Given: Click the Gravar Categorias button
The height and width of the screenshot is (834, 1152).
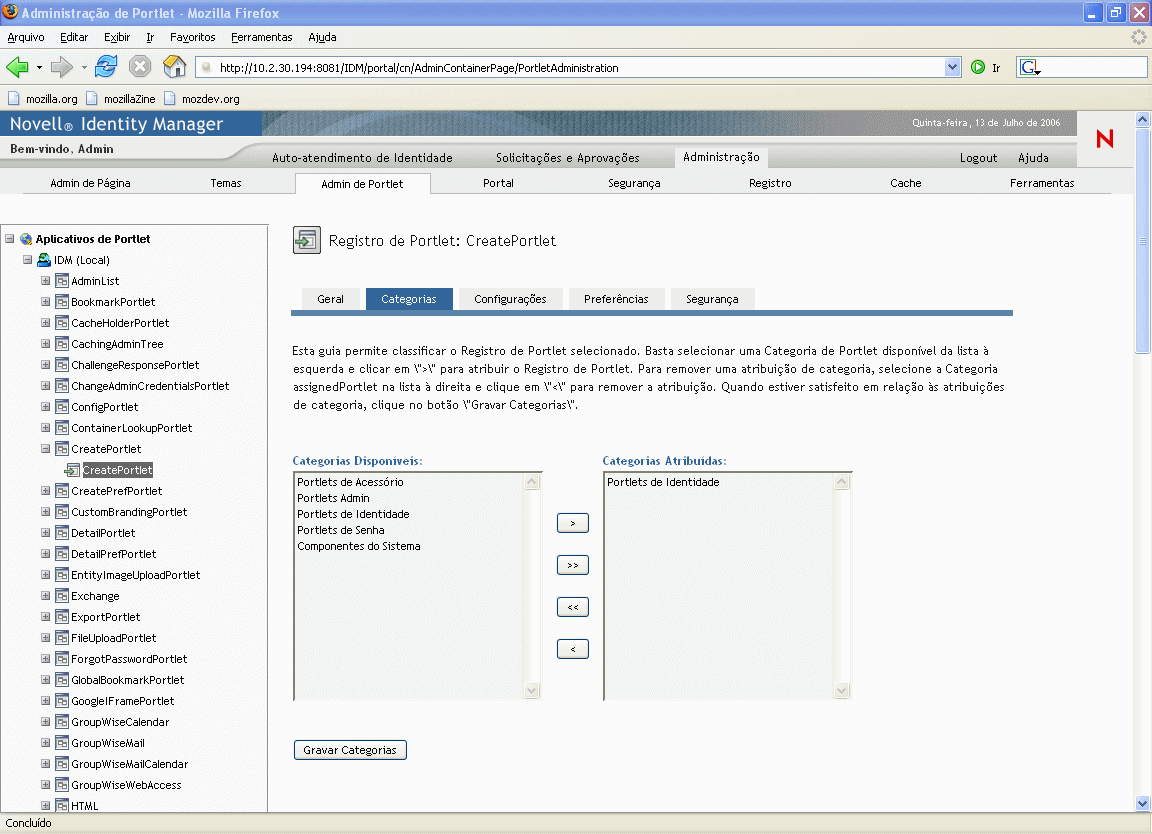Looking at the screenshot, I should coord(350,749).
